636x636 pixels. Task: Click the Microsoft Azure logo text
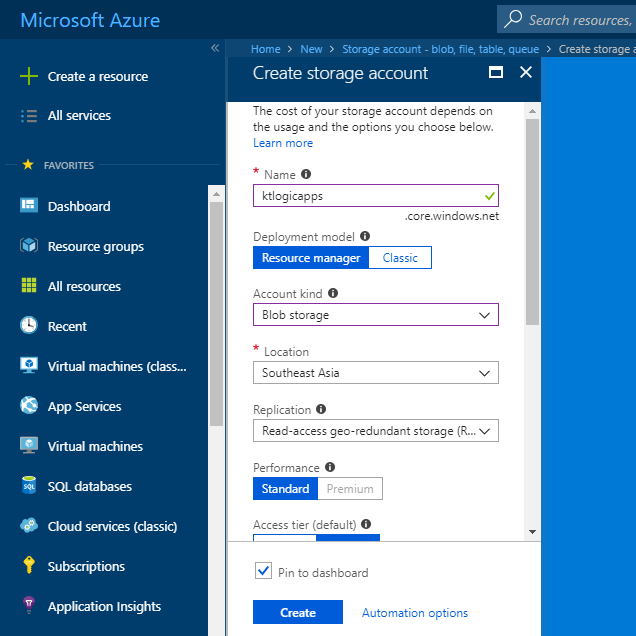pyautogui.click(x=90, y=20)
